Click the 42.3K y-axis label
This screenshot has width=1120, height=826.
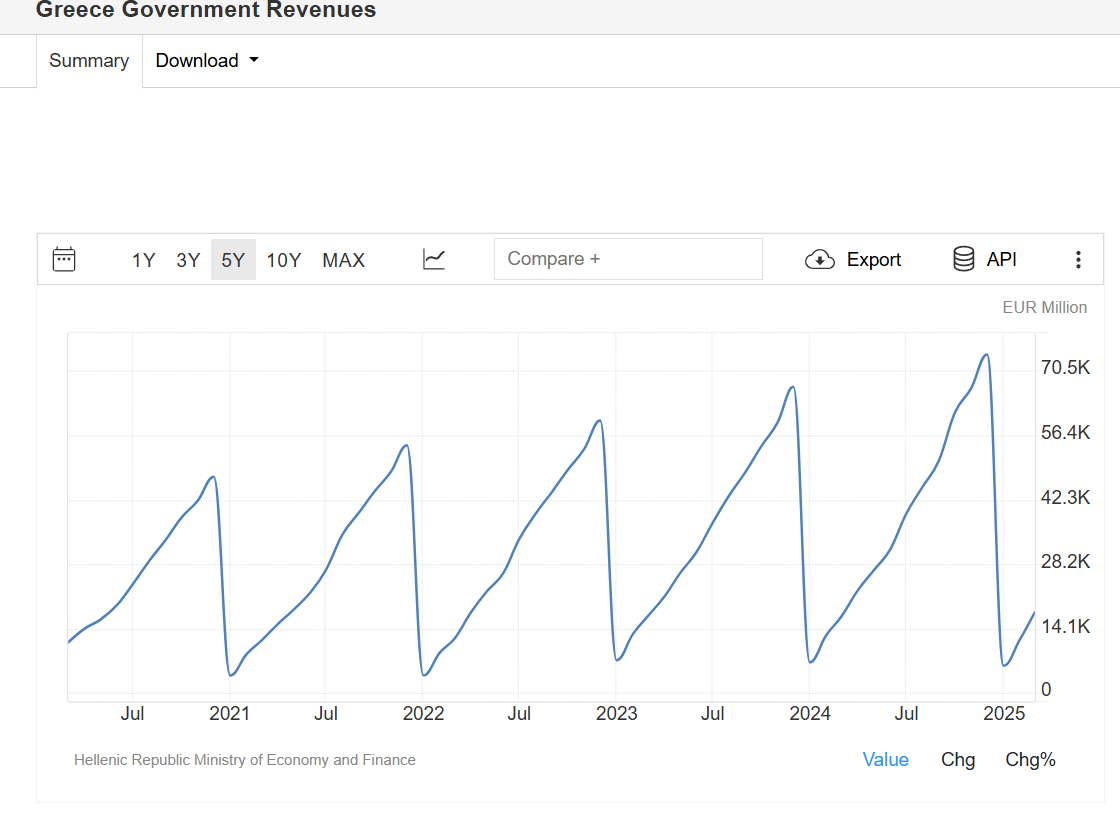point(1066,497)
